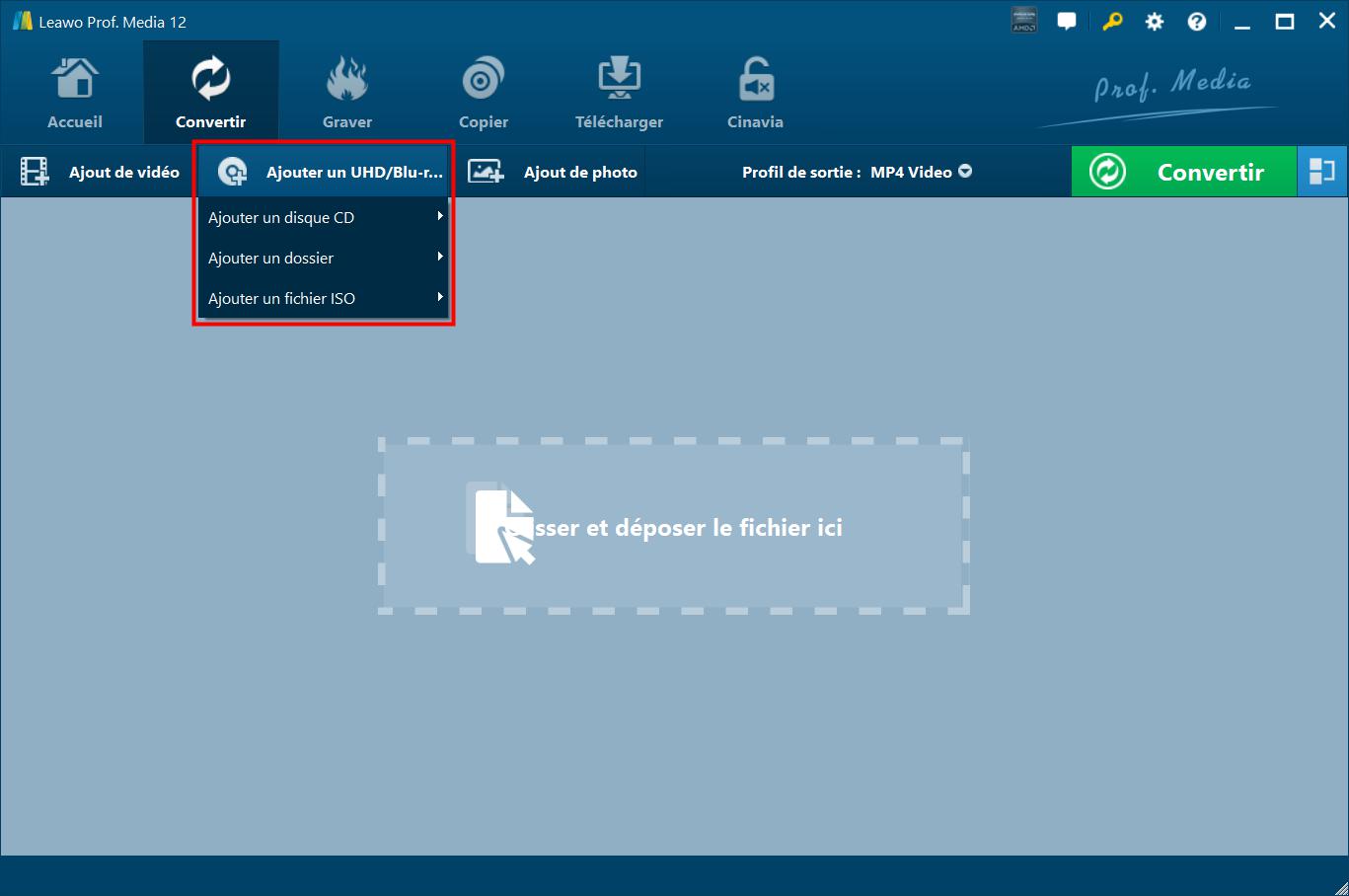Click the AMD GPU acceleration icon
The width and height of the screenshot is (1349, 896).
click(x=1024, y=21)
